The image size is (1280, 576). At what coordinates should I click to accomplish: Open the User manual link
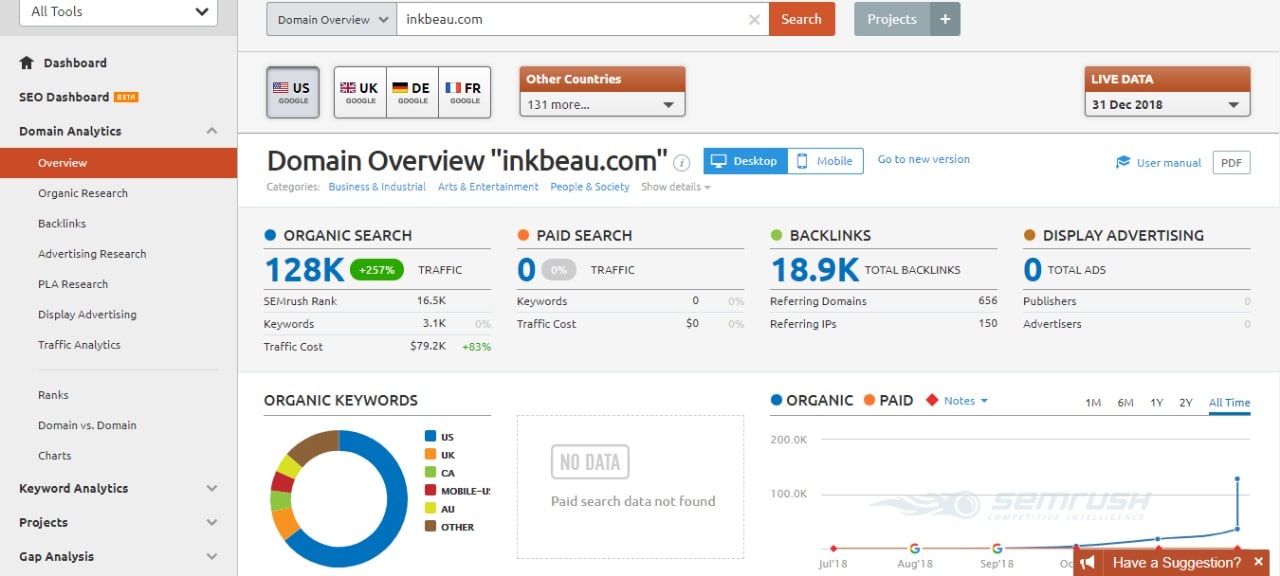[1169, 162]
